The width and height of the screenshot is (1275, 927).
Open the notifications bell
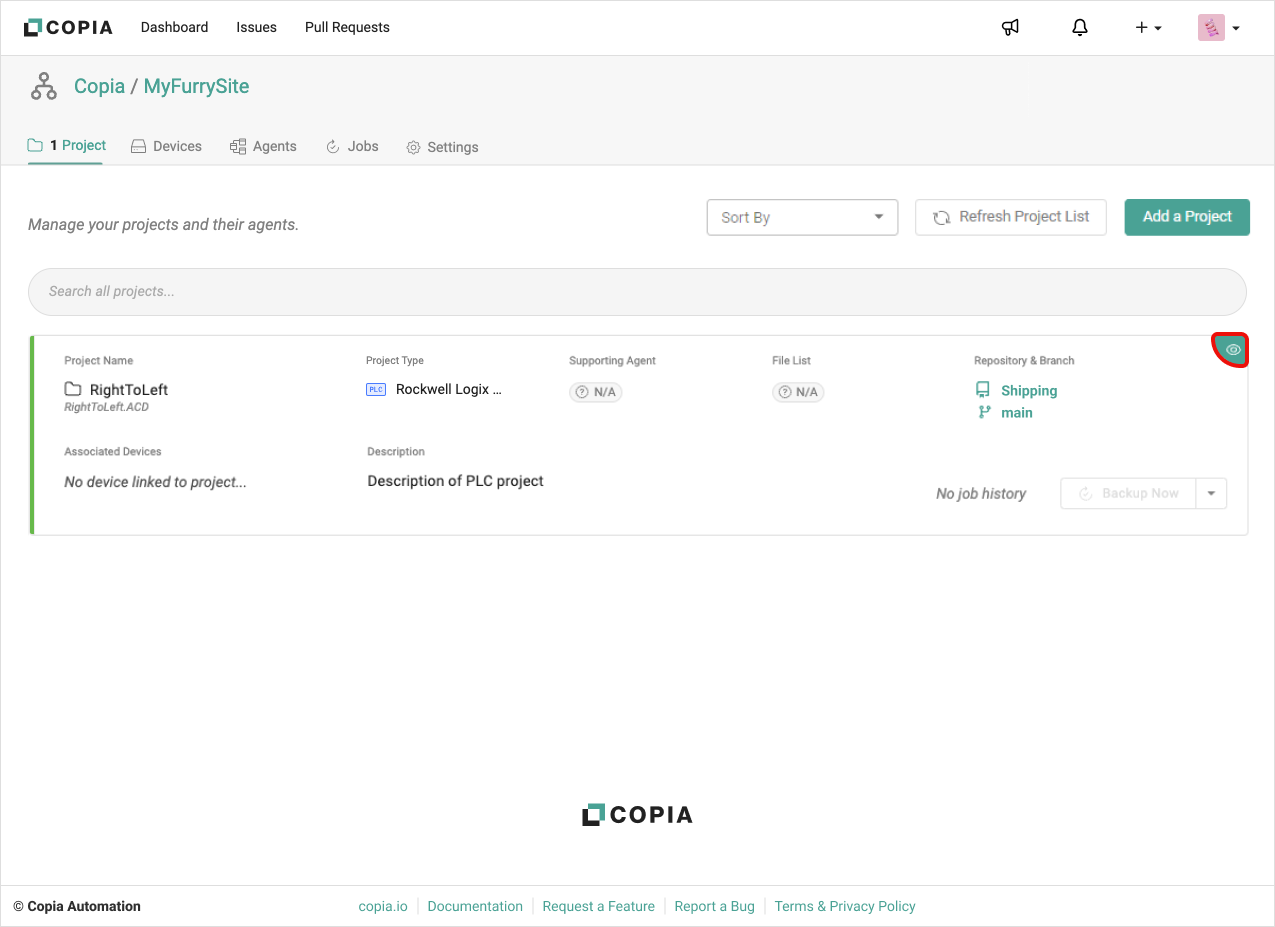[1080, 28]
